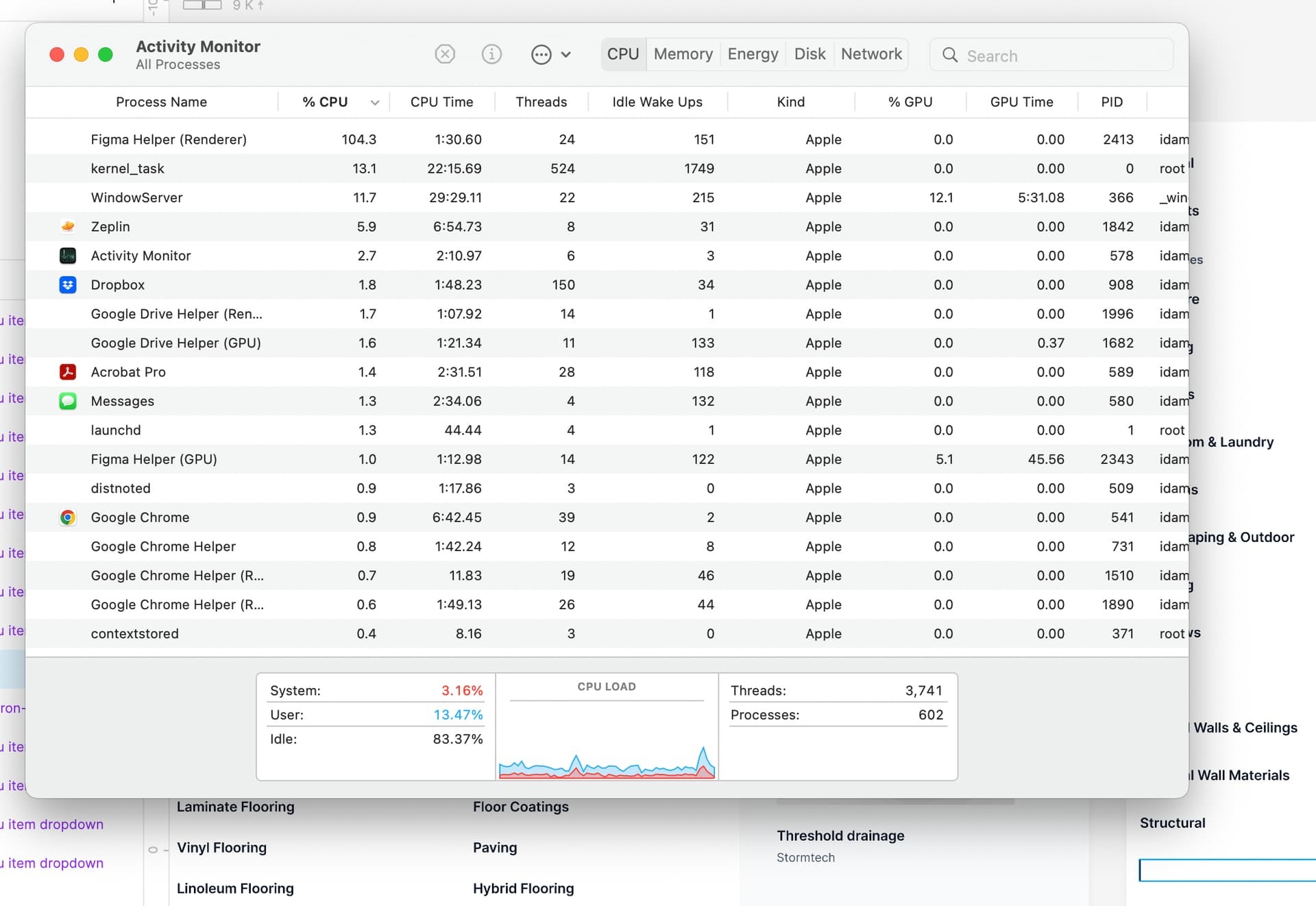
Task: Click the magnifier icon in Search
Action: click(950, 55)
